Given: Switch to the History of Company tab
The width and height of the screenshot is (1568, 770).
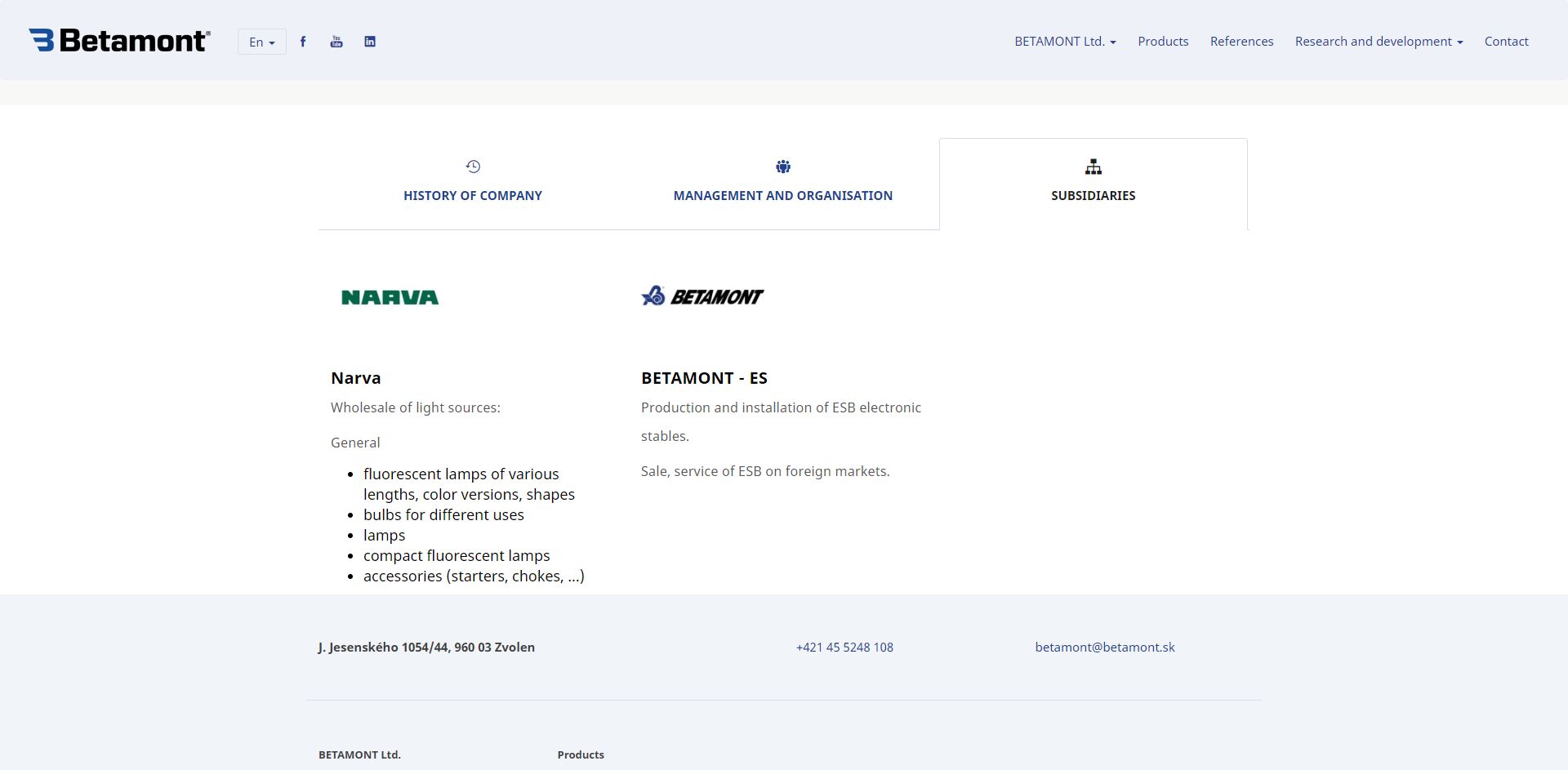Looking at the screenshot, I should [x=473, y=184].
